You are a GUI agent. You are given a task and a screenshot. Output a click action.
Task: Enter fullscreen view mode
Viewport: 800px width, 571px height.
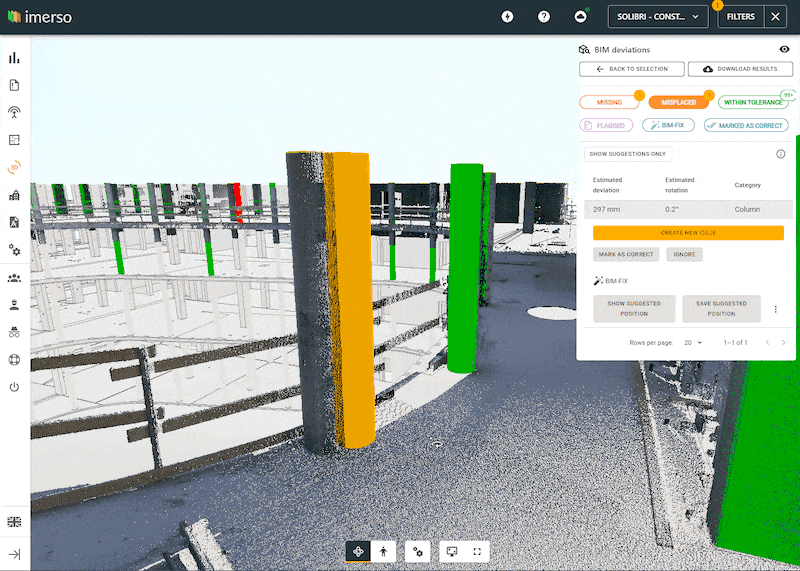pyautogui.click(x=477, y=551)
